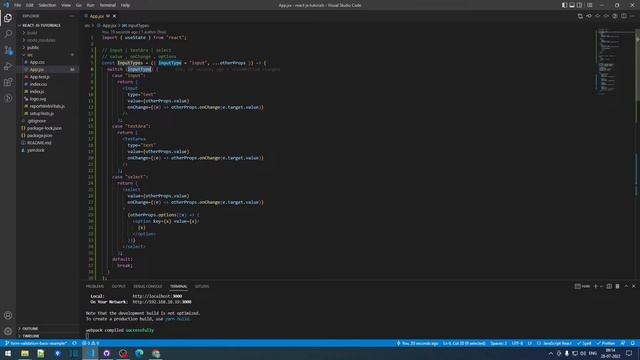
Task: Open editor more actions ellipsis
Action: [632, 16]
